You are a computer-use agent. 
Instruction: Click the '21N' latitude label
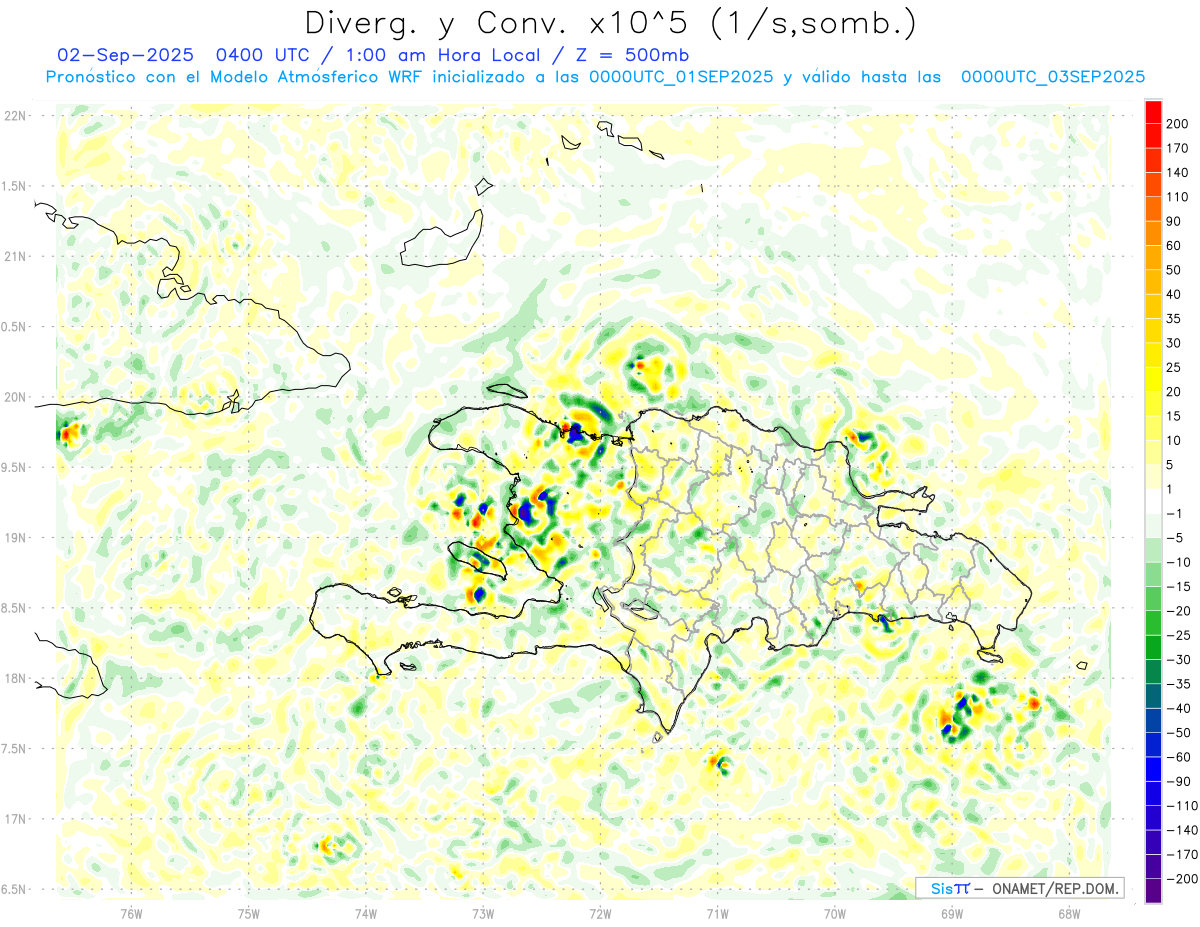point(15,256)
